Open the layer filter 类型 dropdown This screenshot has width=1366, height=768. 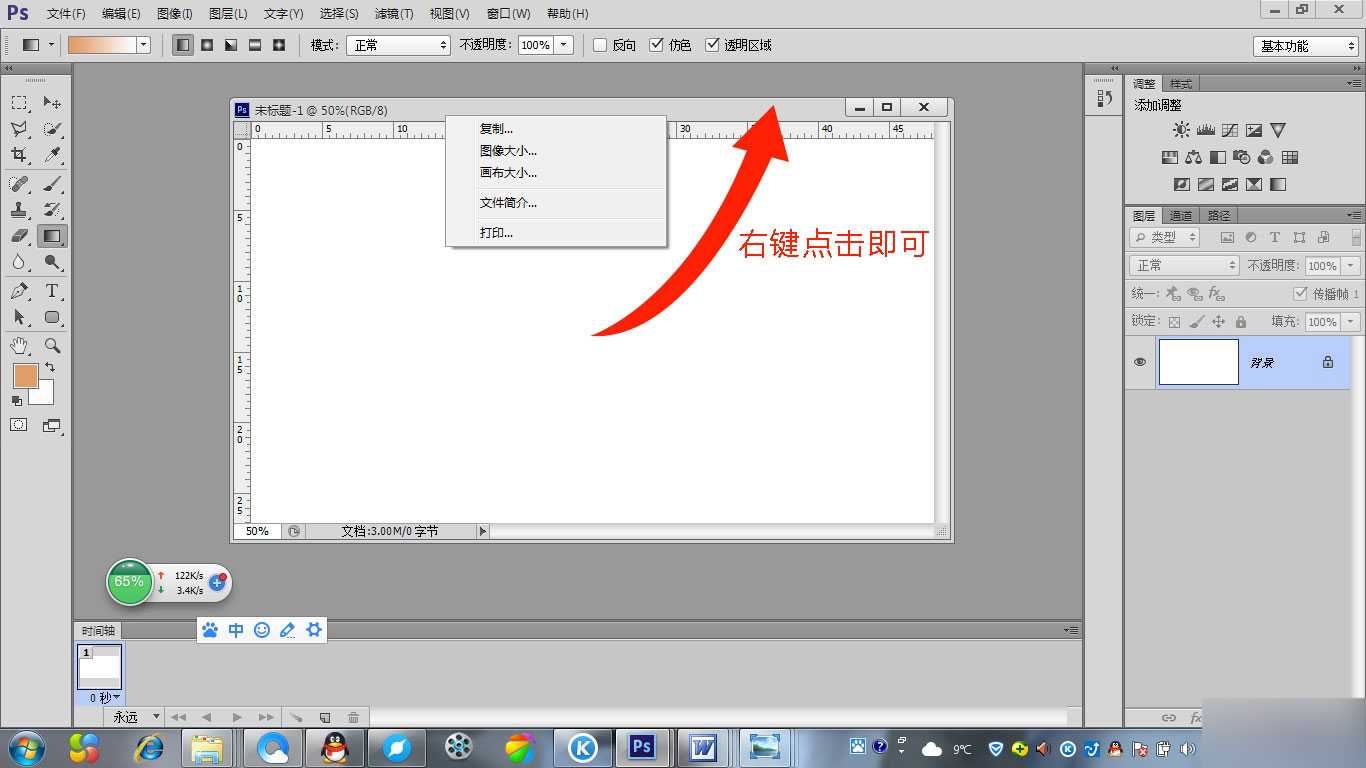pos(1165,237)
